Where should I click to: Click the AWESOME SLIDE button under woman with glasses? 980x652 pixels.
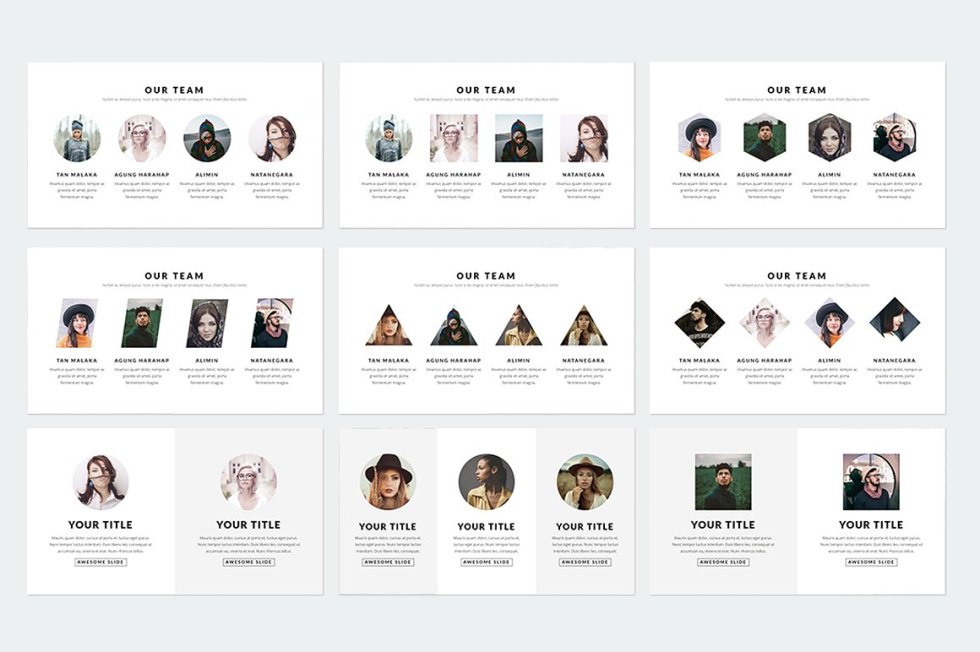coord(249,562)
